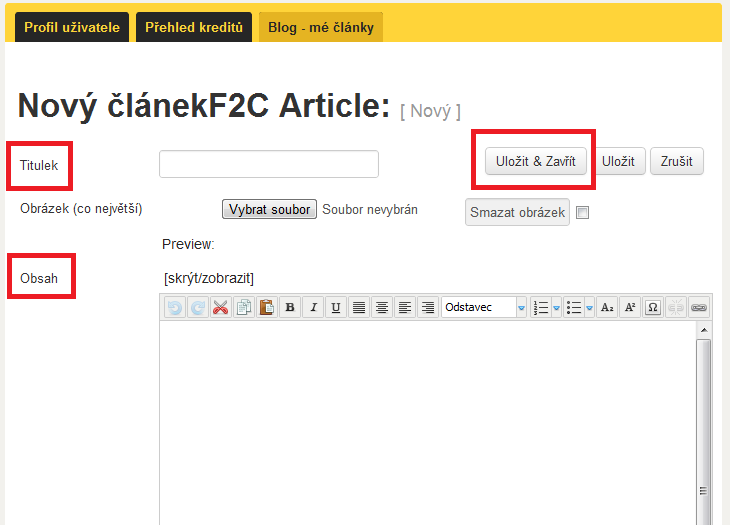Justify text alignment
This screenshot has height=525, width=730.
(x=359, y=308)
